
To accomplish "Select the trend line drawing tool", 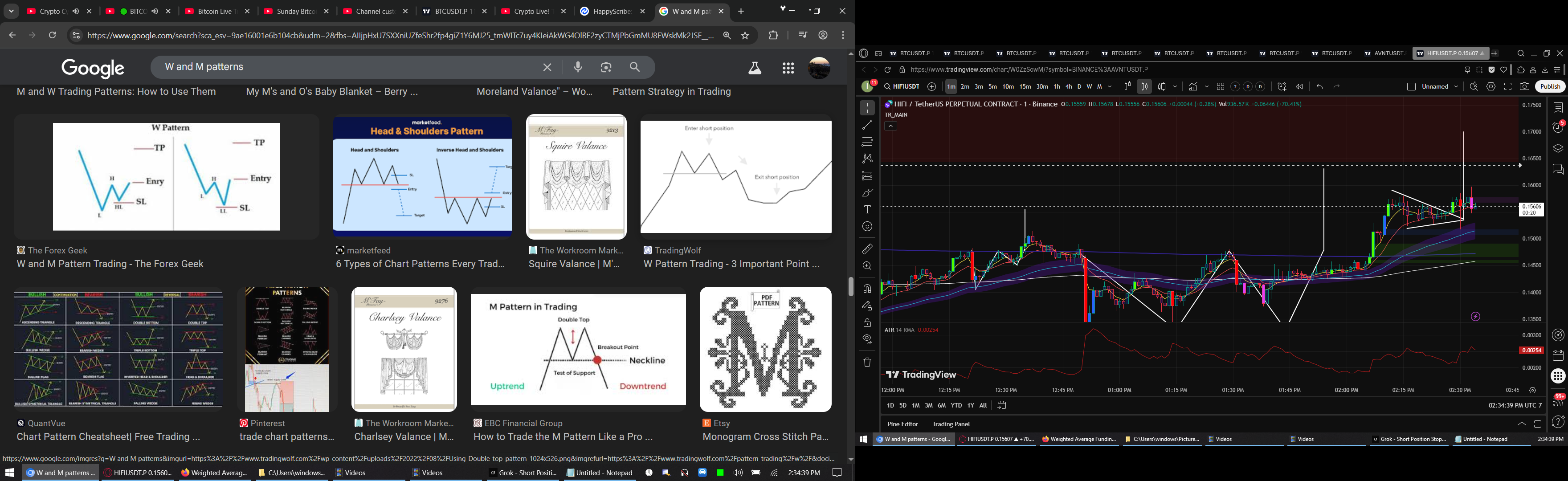I will pos(867,125).
